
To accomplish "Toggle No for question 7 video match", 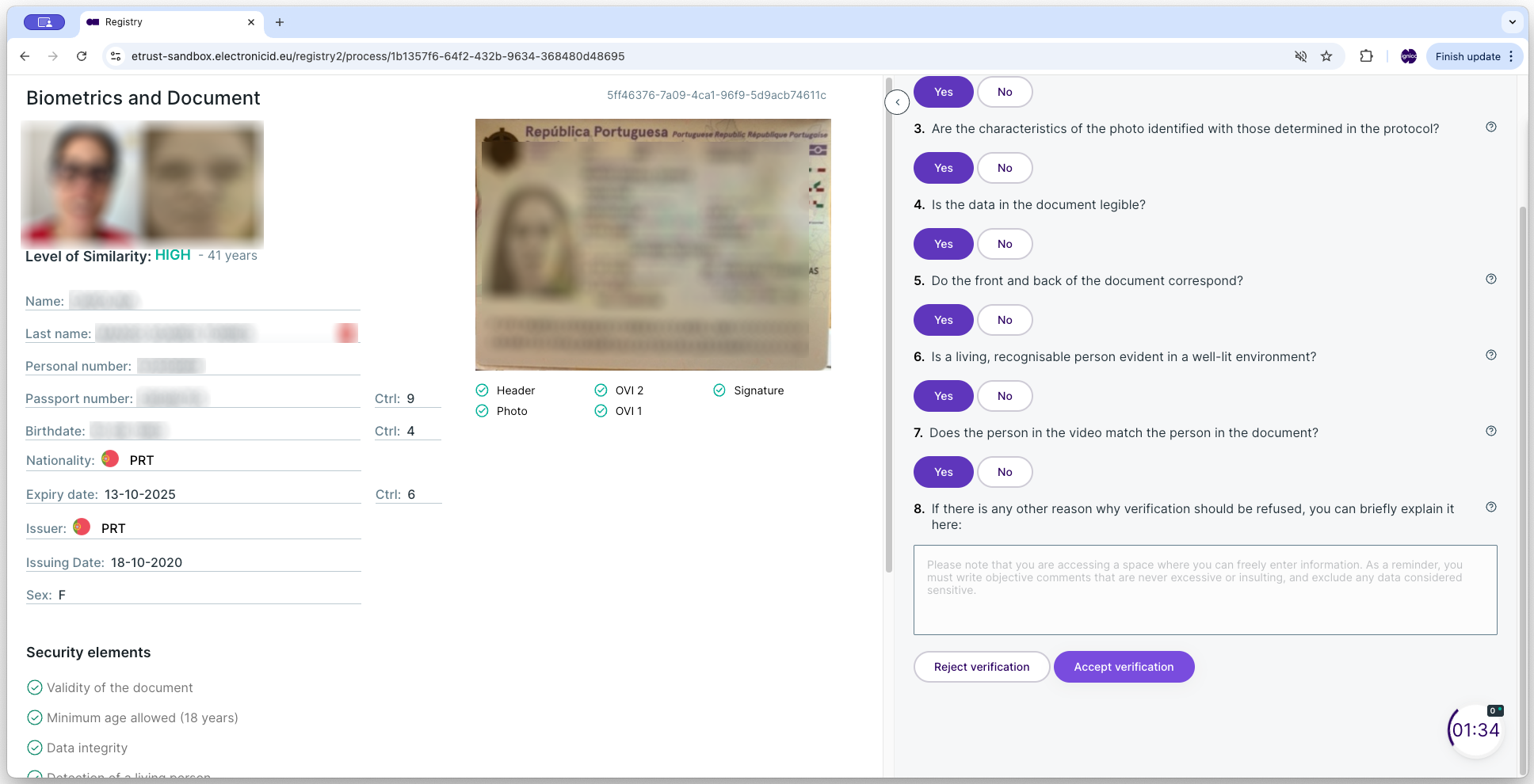I will 1004,472.
